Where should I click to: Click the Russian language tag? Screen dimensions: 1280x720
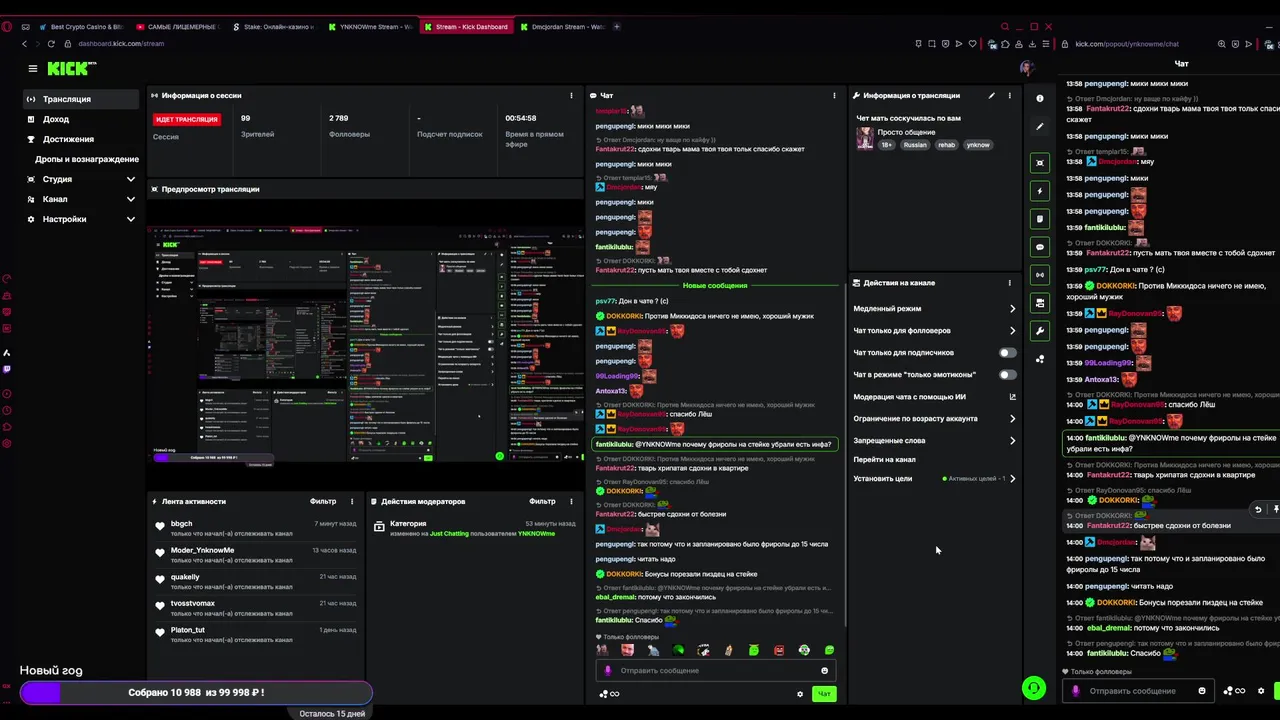click(x=914, y=145)
